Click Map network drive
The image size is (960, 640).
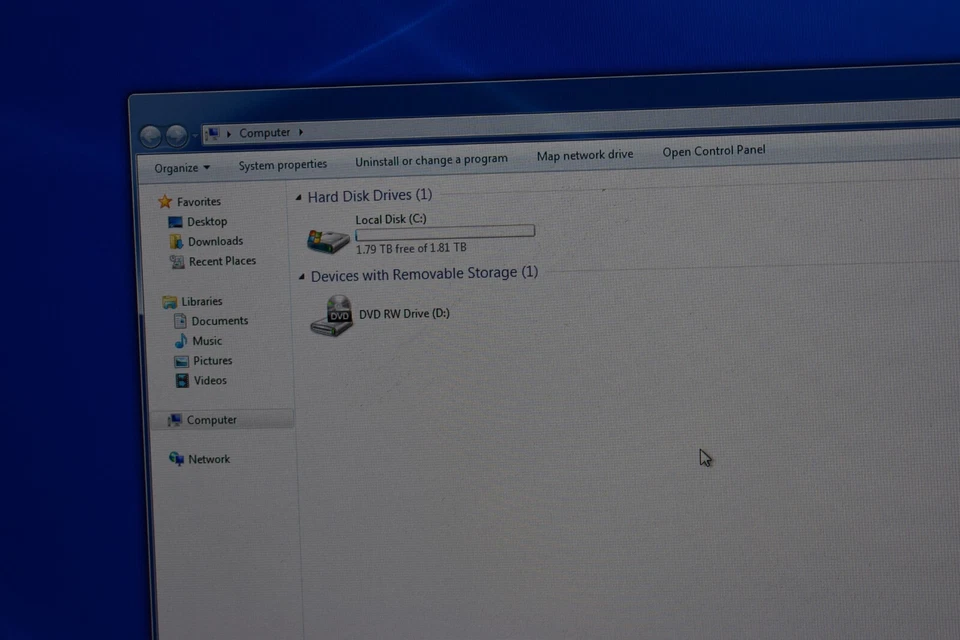pyautogui.click(x=585, y=155)
